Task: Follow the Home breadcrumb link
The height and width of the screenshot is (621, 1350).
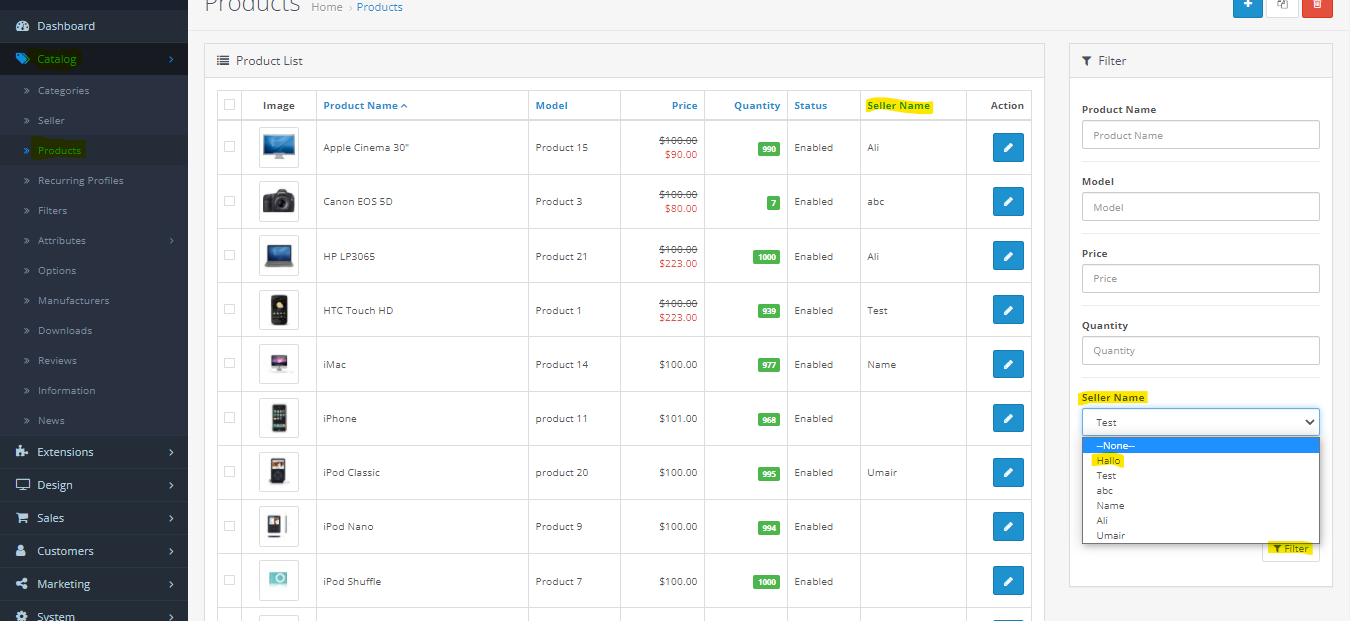Action: pos(327,7)
